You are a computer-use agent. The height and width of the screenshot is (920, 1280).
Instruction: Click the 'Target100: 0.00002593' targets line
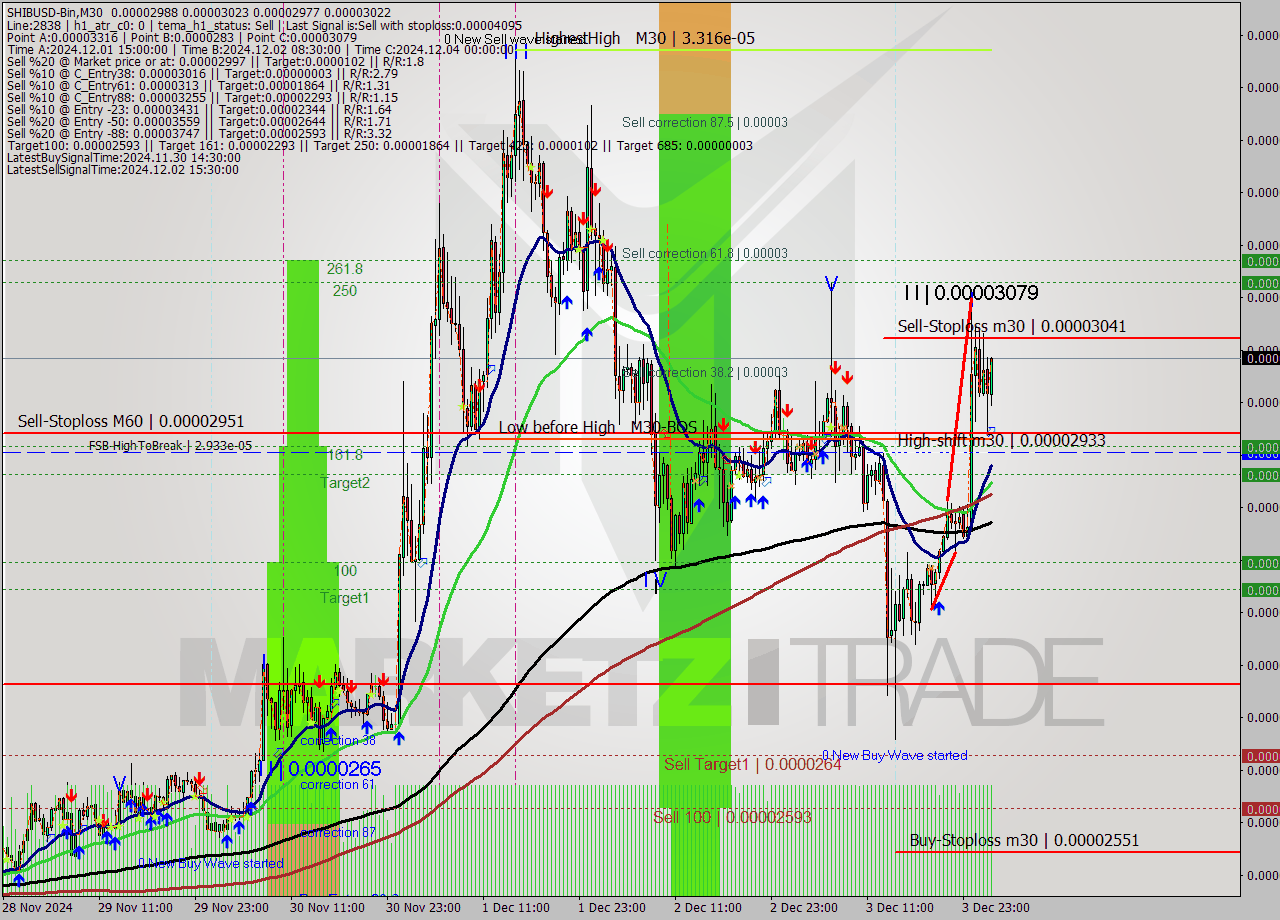coord(379,145)
